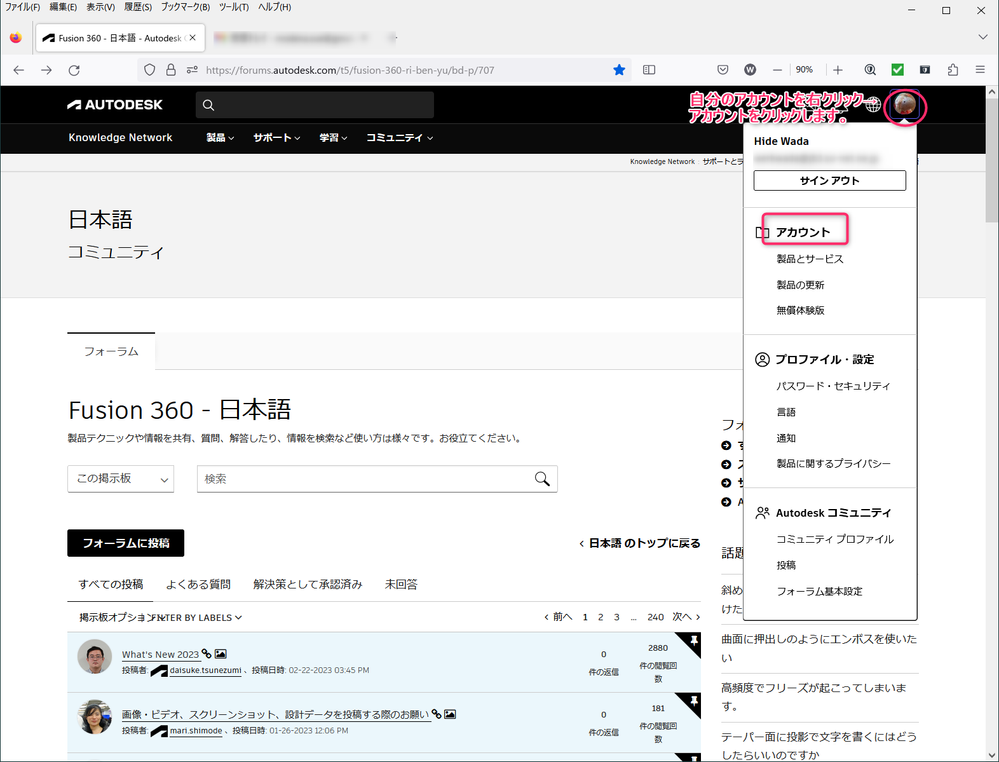Zoom in with the plus icon
The image size is (999, 762).
pos(838,70)
